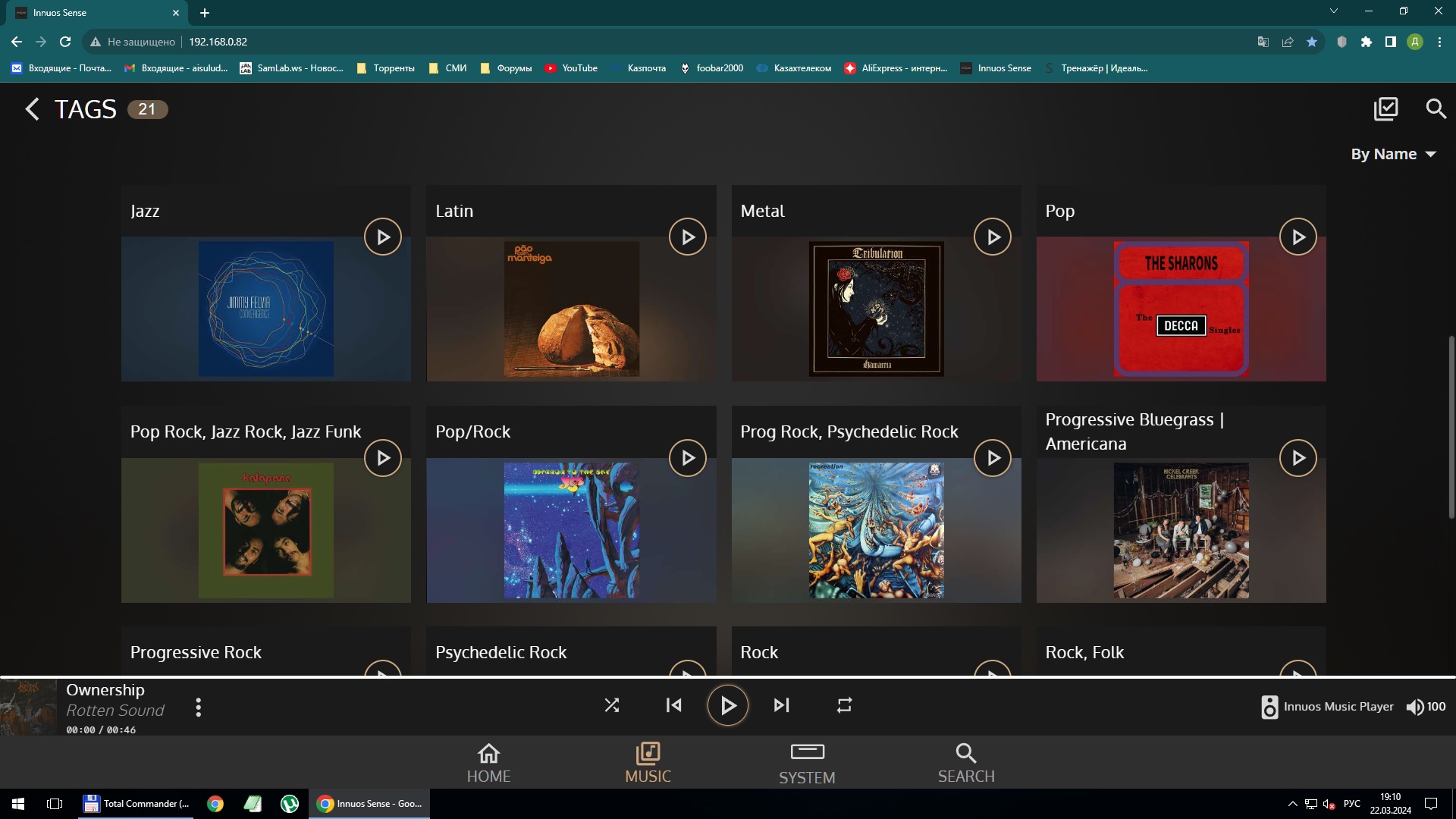Play the Metal tag
Viewport: 1456px width, 819px height.
(x=993, y=237)
